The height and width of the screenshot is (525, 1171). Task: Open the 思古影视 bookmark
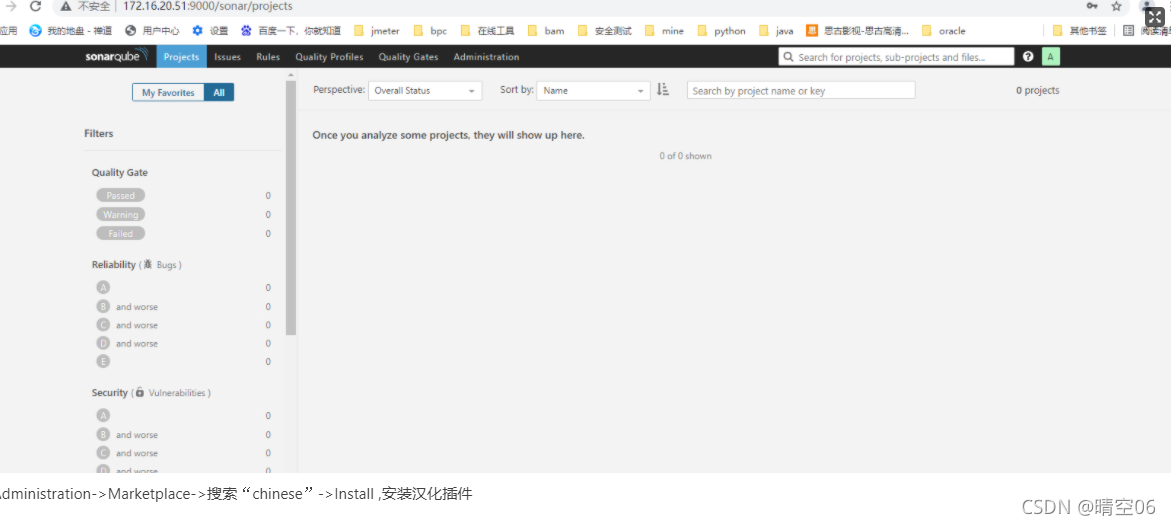point(858,31)
